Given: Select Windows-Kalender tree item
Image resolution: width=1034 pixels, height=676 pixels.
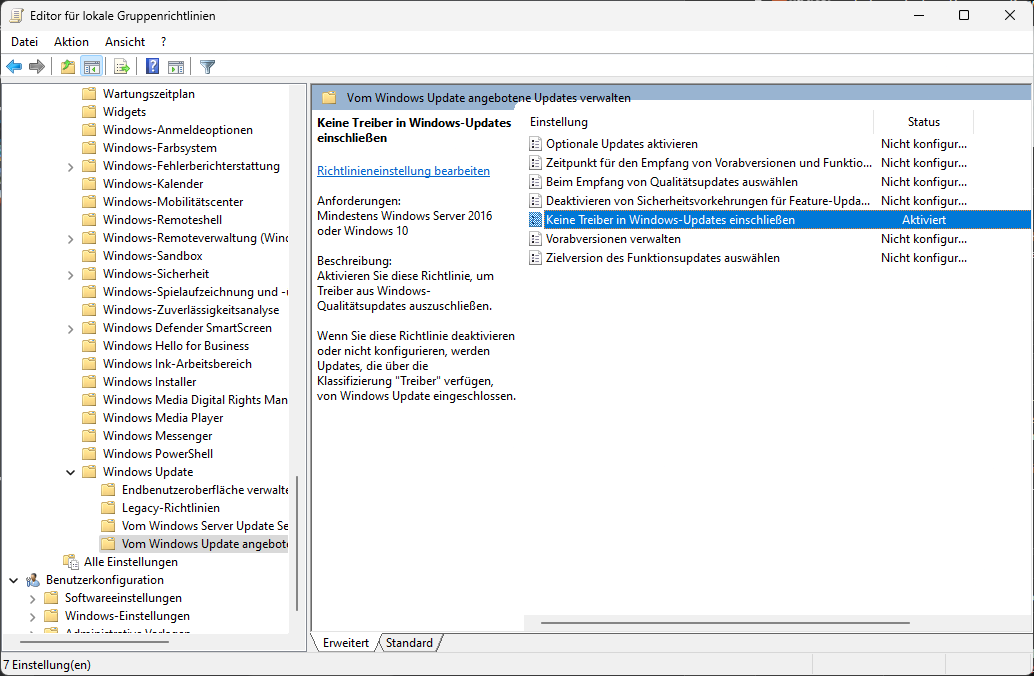Looking at the screenshot, I should (x=153, y=184).
